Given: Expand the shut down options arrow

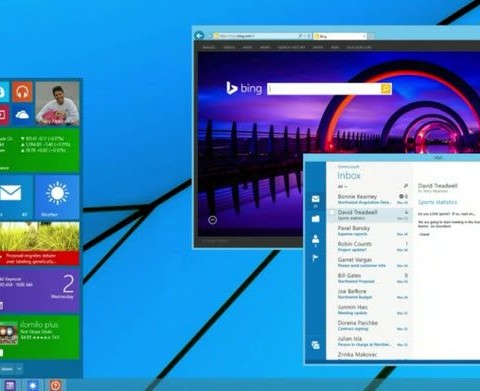Looking at the screenshot, I should (x=19, y=369).
